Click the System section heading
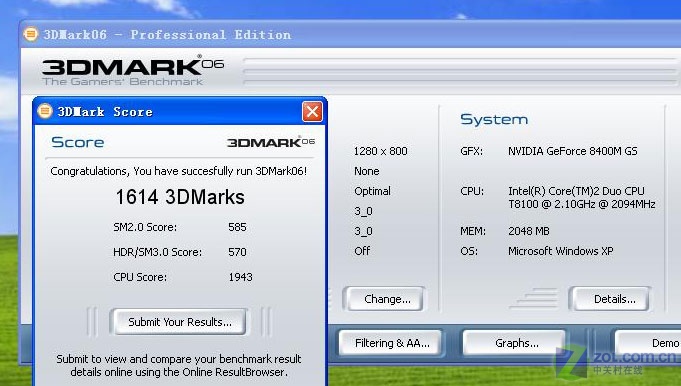The height and width of the screenshot is (386, 681). tap(494, 119)
